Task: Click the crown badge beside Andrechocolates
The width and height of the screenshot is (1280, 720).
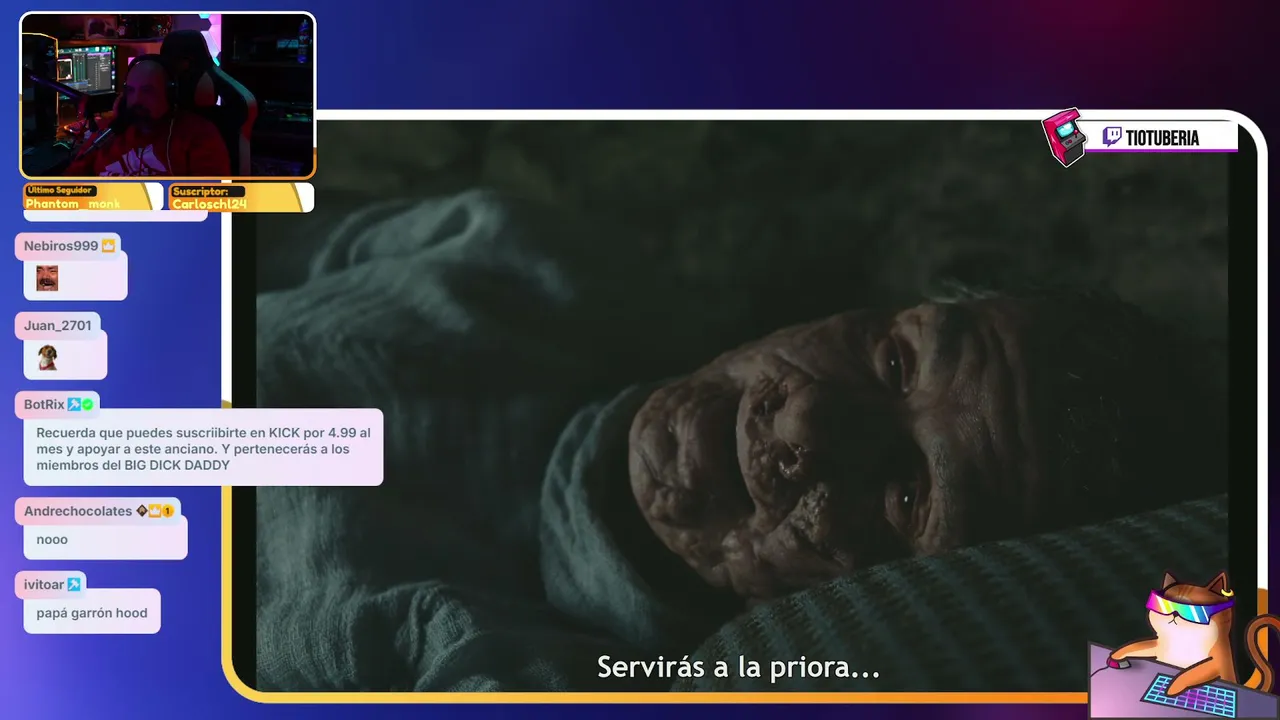Action: (155, 511)
